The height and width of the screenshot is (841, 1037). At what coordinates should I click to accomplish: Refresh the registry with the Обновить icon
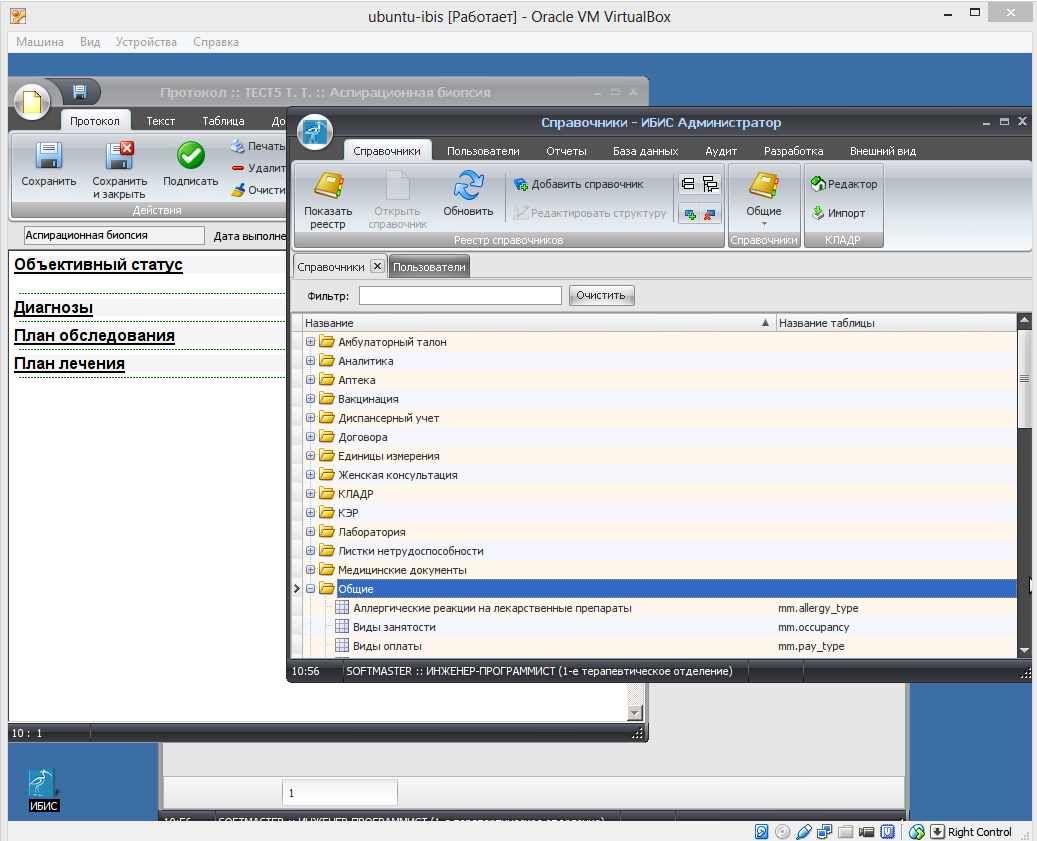tap(468, 187)
